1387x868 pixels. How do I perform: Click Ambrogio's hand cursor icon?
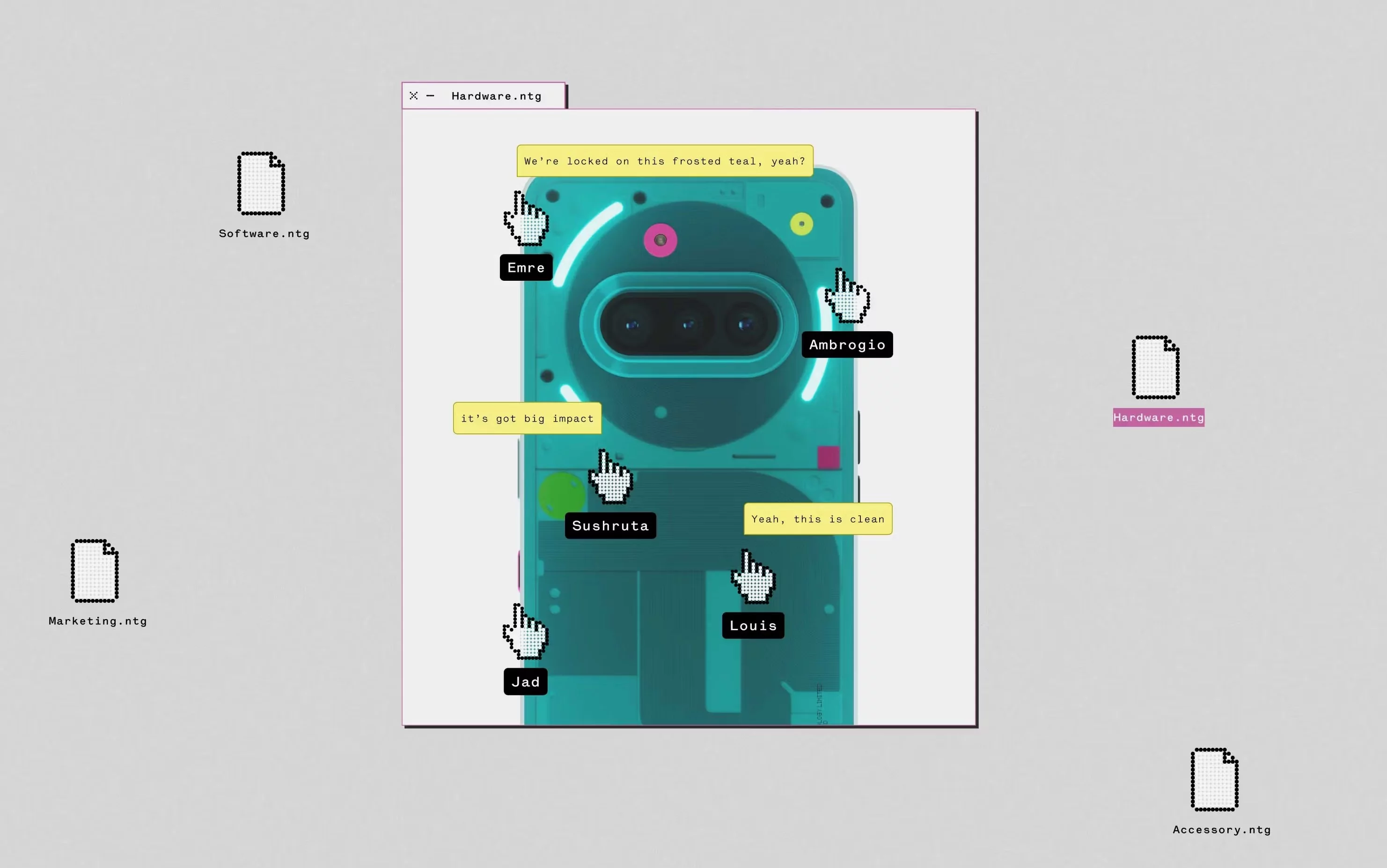coord(848,298)
